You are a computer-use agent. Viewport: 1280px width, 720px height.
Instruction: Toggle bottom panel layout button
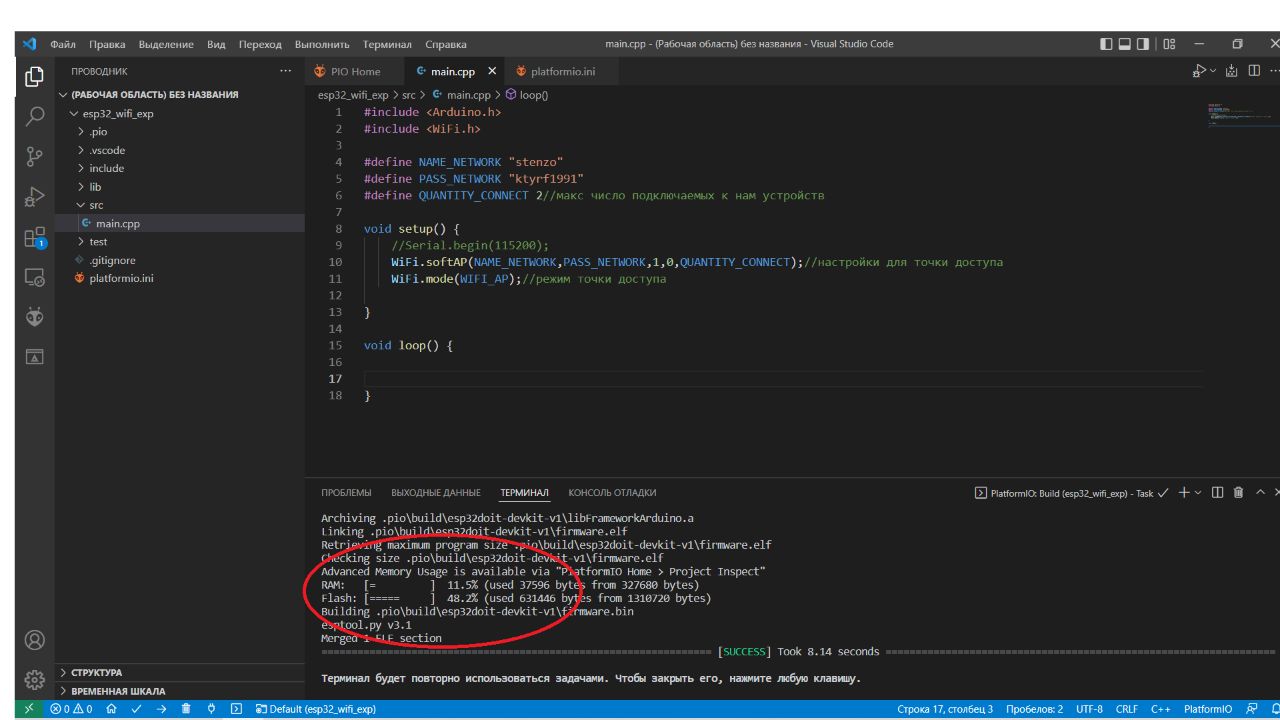click(x=1125, y=44)
